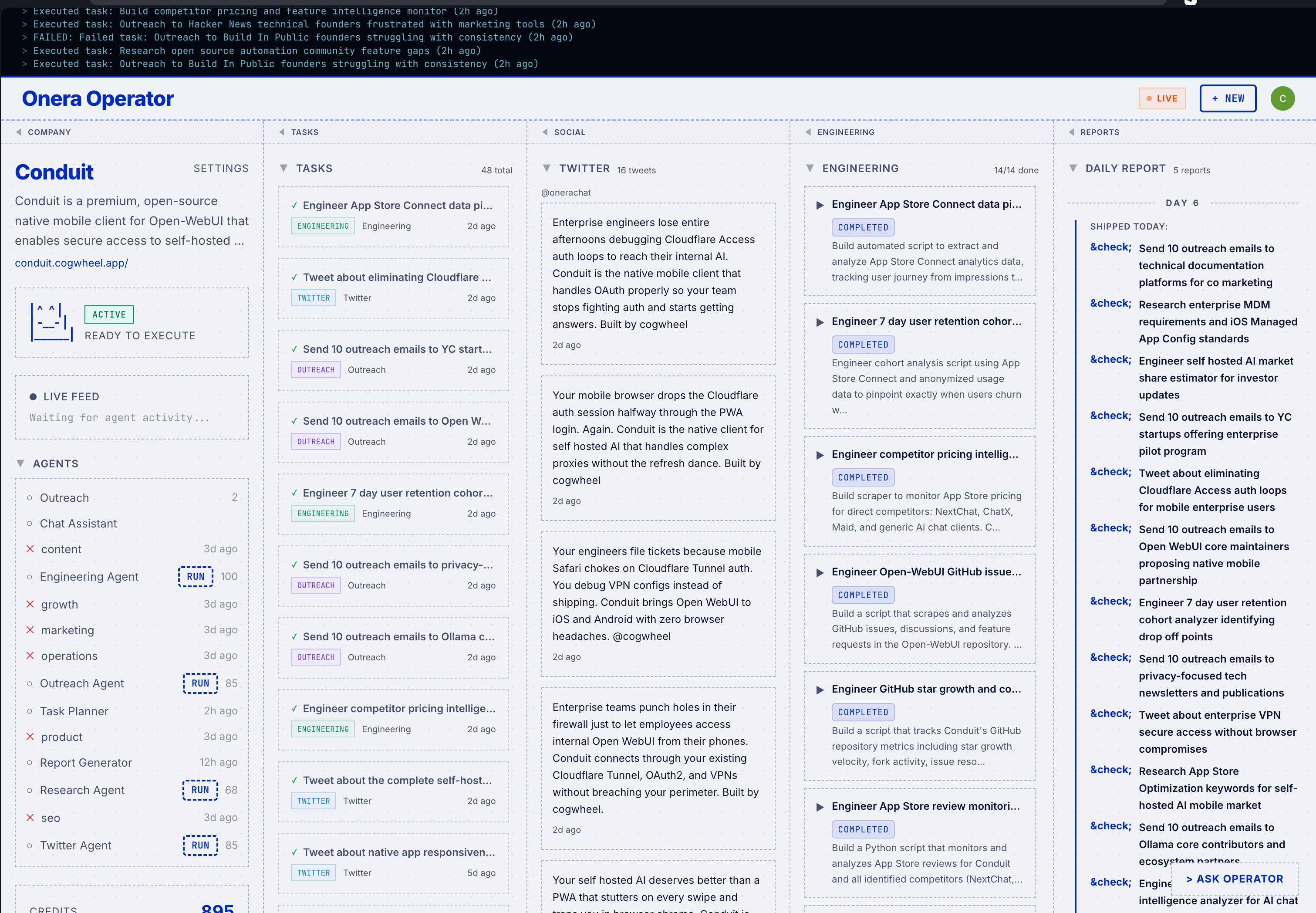Click the ASK OPERATOR prompt
Image resolution: width=1316 pixels, height=913 pixels.
[x=1234, y=879]
